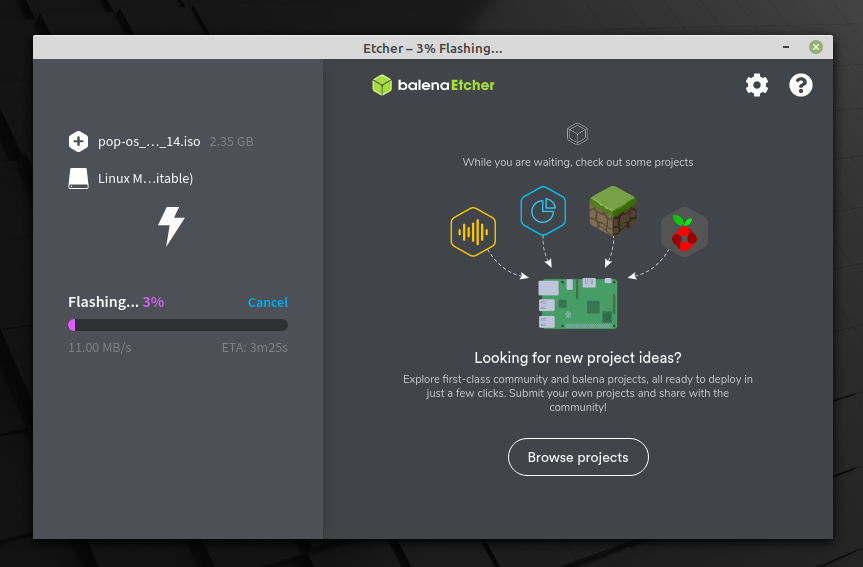Click the blue pie chart project icon

tap(543, 211)
